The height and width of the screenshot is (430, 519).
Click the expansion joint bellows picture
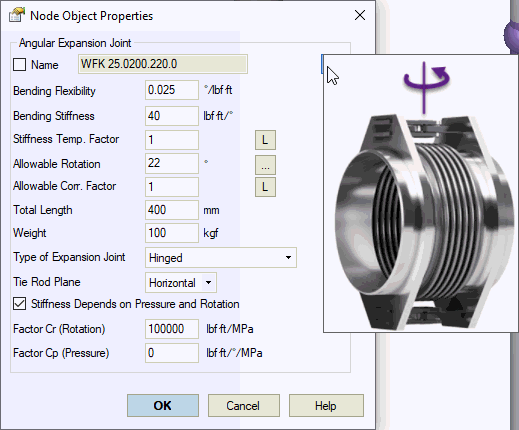pos(423,222)
